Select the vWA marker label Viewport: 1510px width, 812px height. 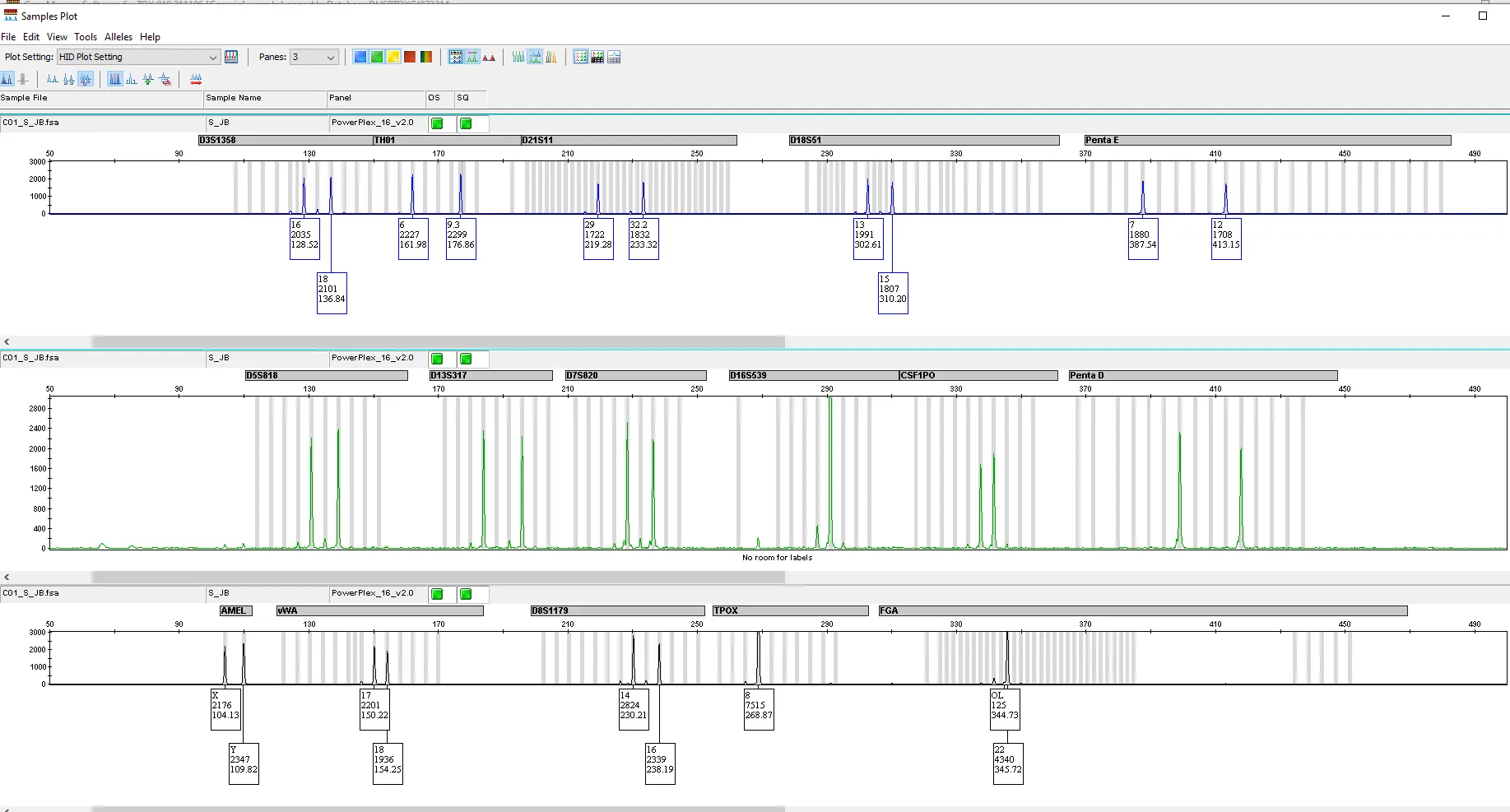(x=379, y=610)
